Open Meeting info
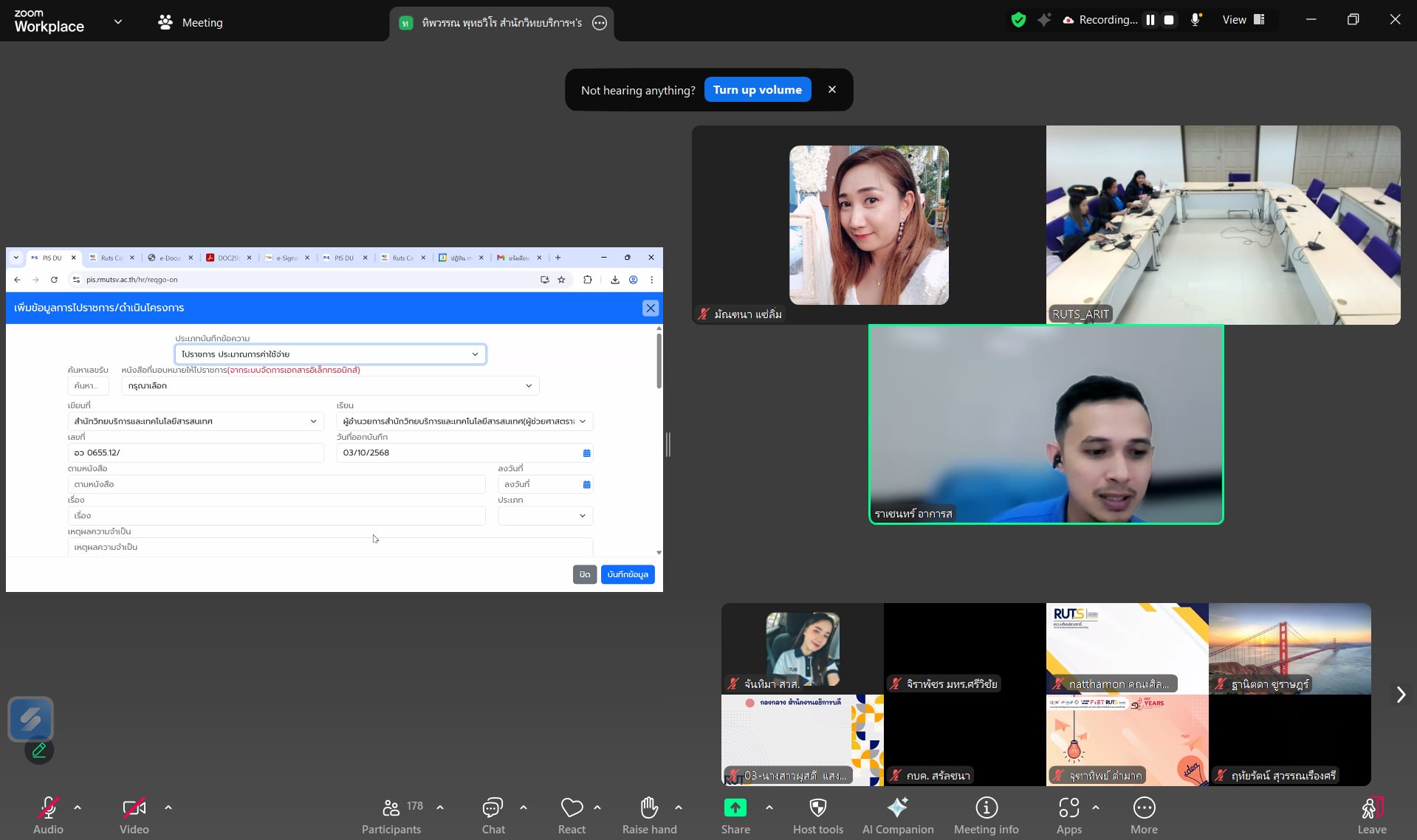The height and width of the screenshot is (840, 1417). click(986, 816)
